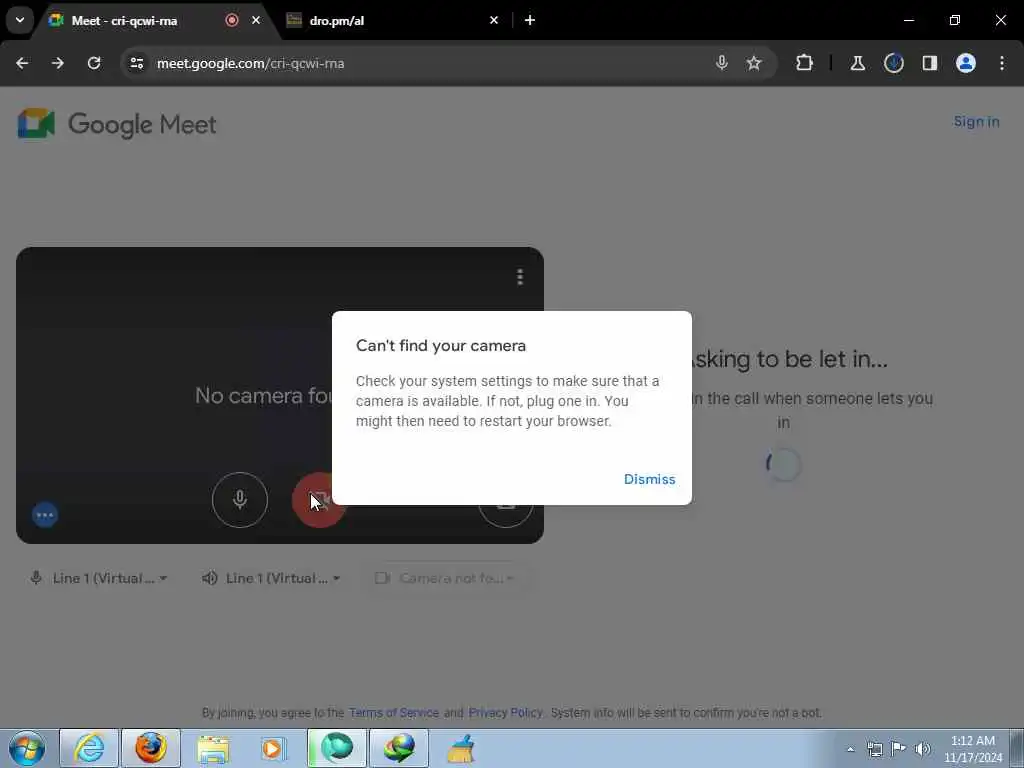The height and width of the screenshot is (768, 1024).
Task: Open Firefox from the taskbar
Action: [x=151, y=748]
